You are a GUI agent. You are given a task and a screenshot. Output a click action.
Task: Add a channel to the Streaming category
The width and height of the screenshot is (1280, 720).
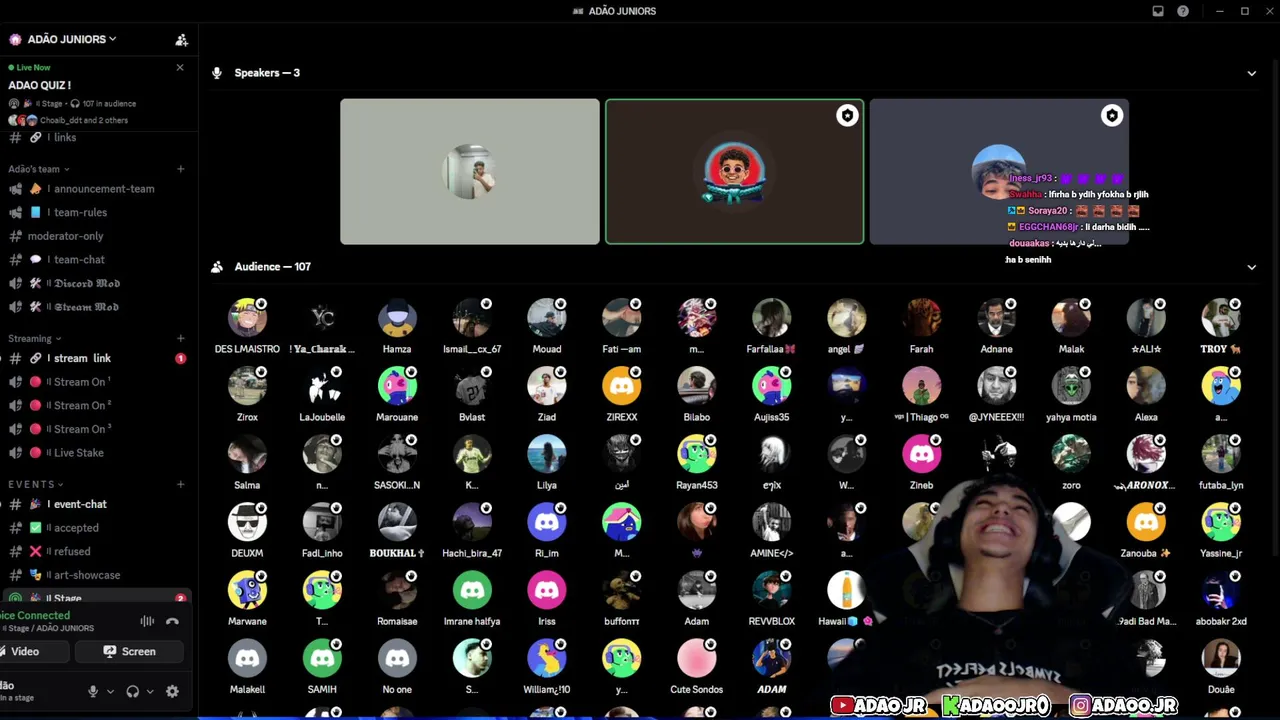pos(180,339)
